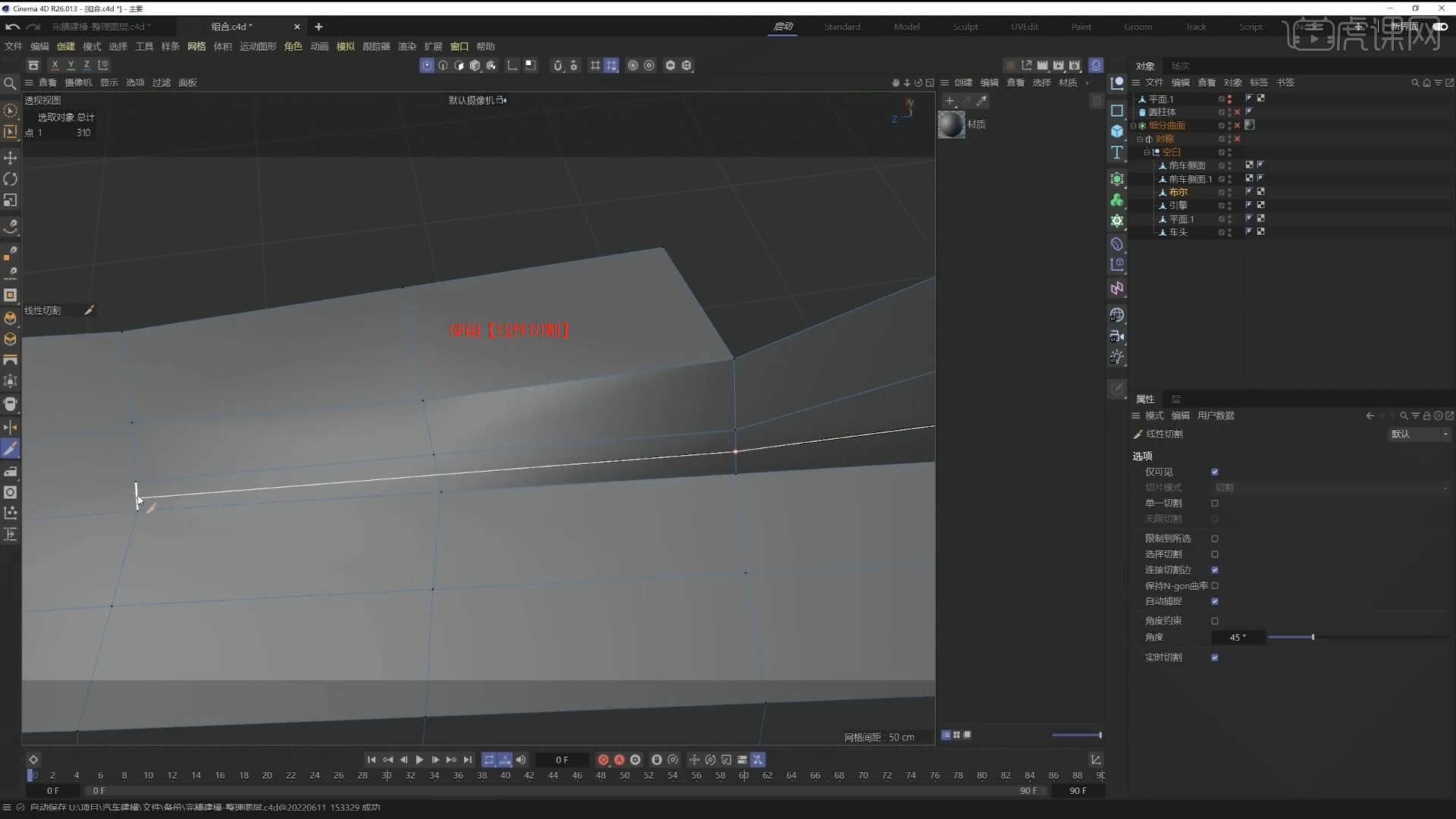This screenshot has width=1456, height=819.
Task: Select the Rotate tool in left toolbar
Action: (x=11, y=179)
